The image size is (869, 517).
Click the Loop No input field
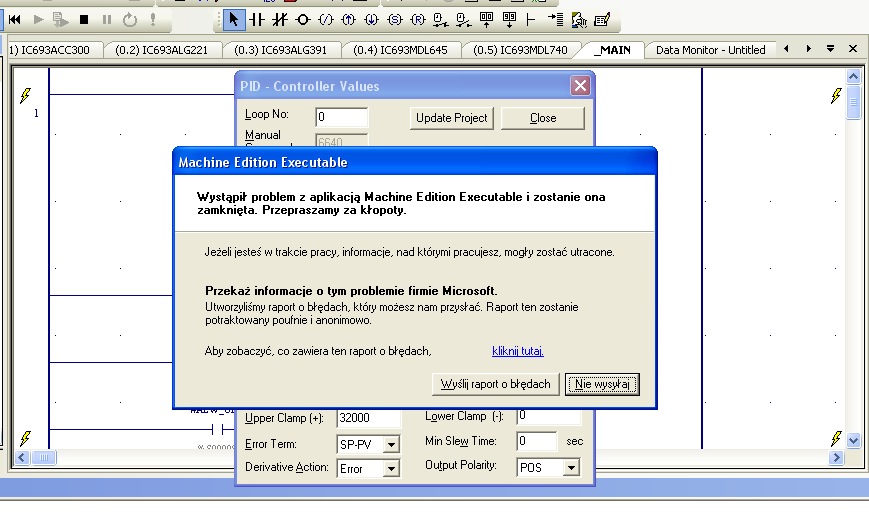coord(341,117)
